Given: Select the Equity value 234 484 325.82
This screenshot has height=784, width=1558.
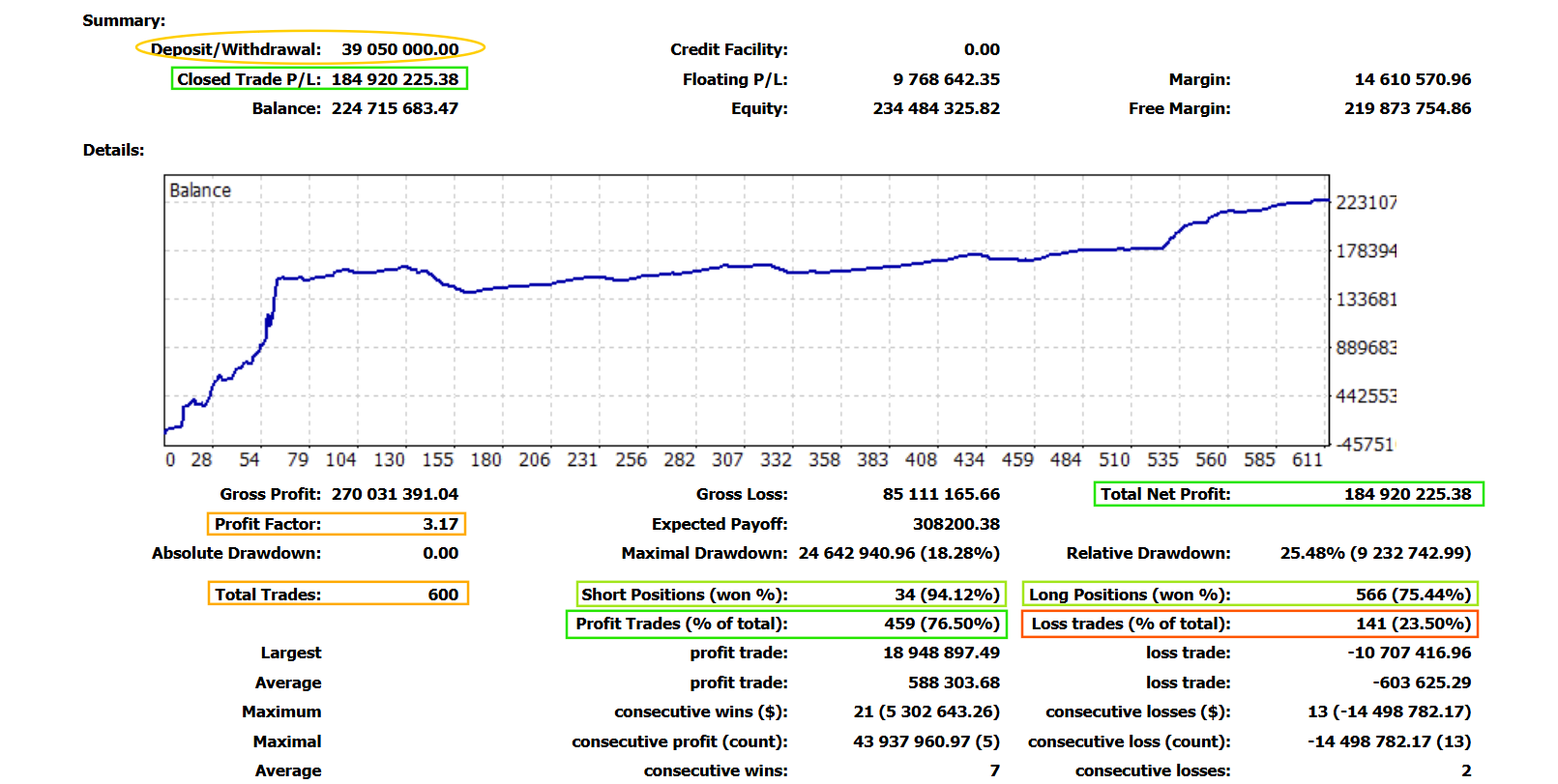Looking at the screenshot, I should (x=935, y=108).
